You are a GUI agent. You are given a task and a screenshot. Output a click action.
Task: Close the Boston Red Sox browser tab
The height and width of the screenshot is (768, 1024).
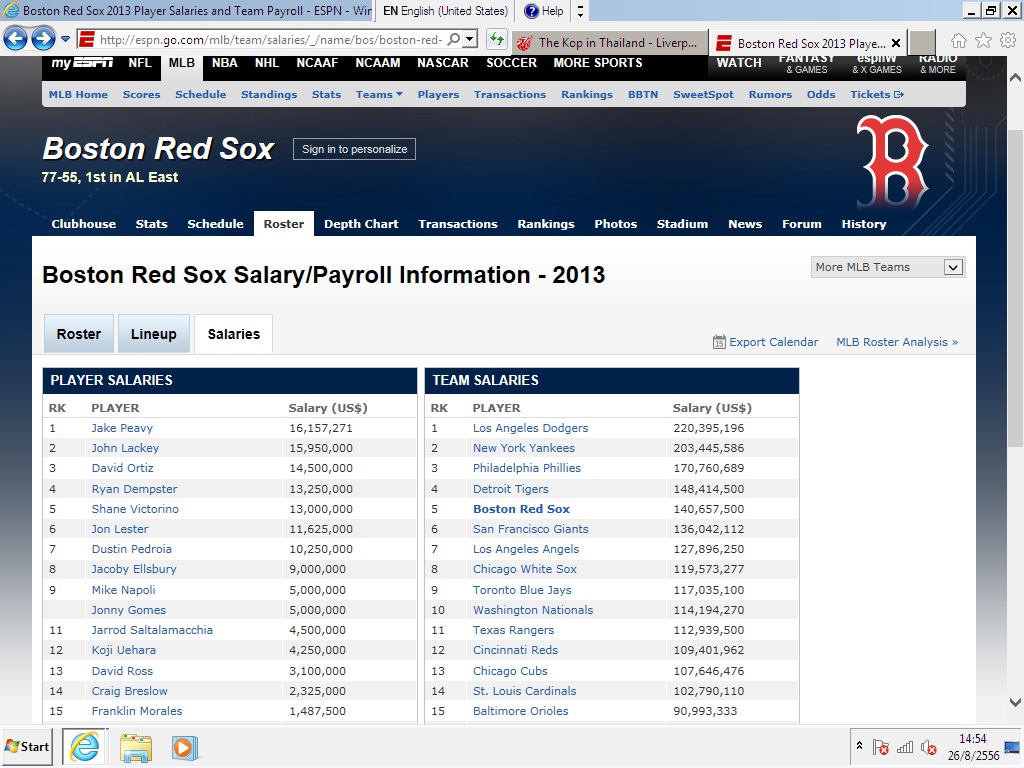pos(896,43)
